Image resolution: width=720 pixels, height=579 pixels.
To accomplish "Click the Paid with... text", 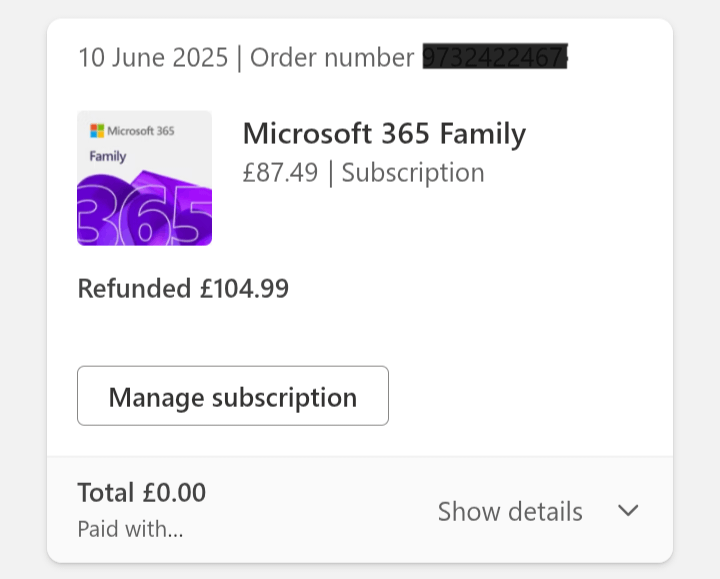I will [130, 530].
